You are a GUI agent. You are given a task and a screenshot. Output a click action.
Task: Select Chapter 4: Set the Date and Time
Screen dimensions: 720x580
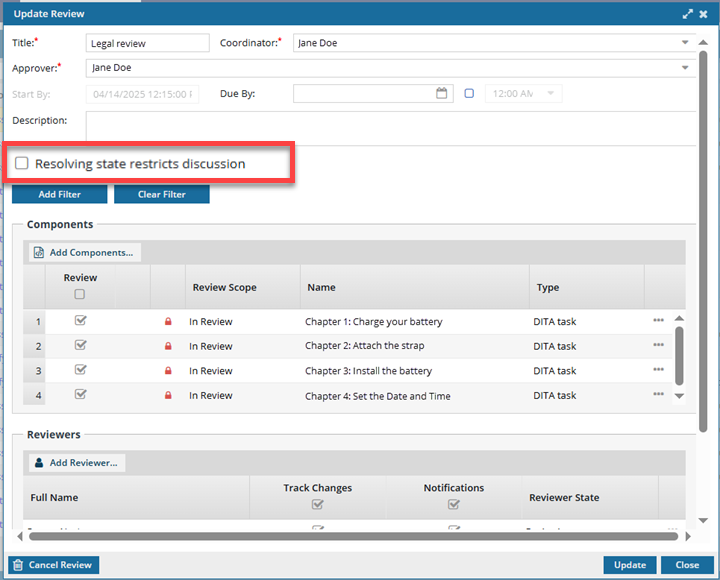pyautogui.click(x=377, y=396)
